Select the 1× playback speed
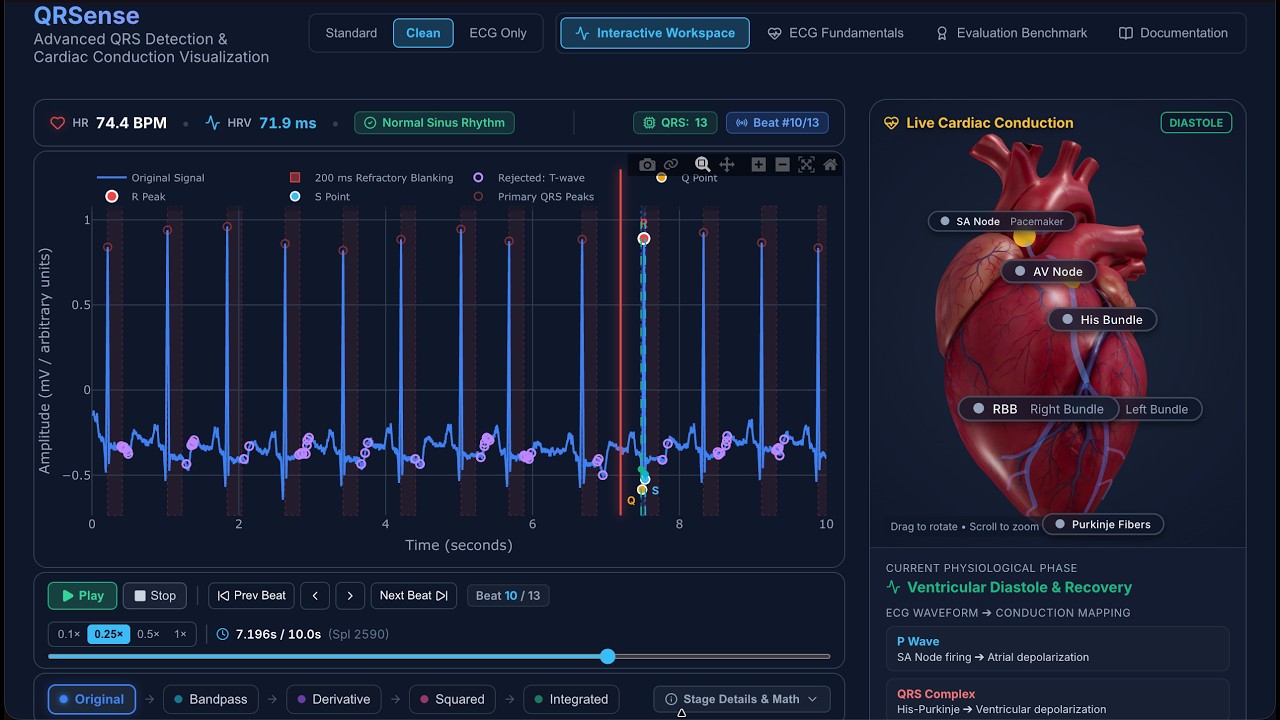1280x720 pixels. [x=180, y=634]
